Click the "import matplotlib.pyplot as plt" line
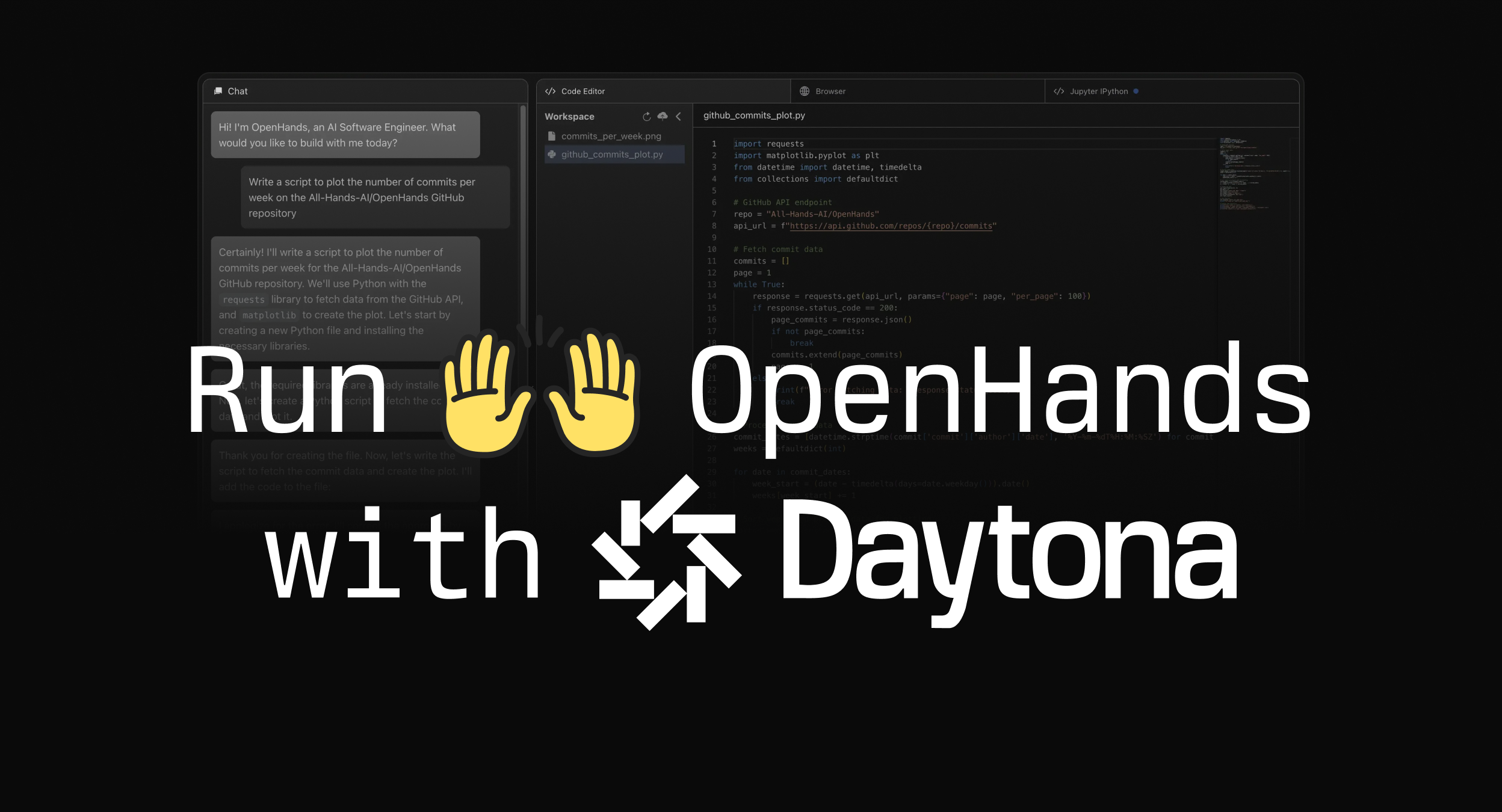This screenshot has height=812, width=1502. click(806, 156)
